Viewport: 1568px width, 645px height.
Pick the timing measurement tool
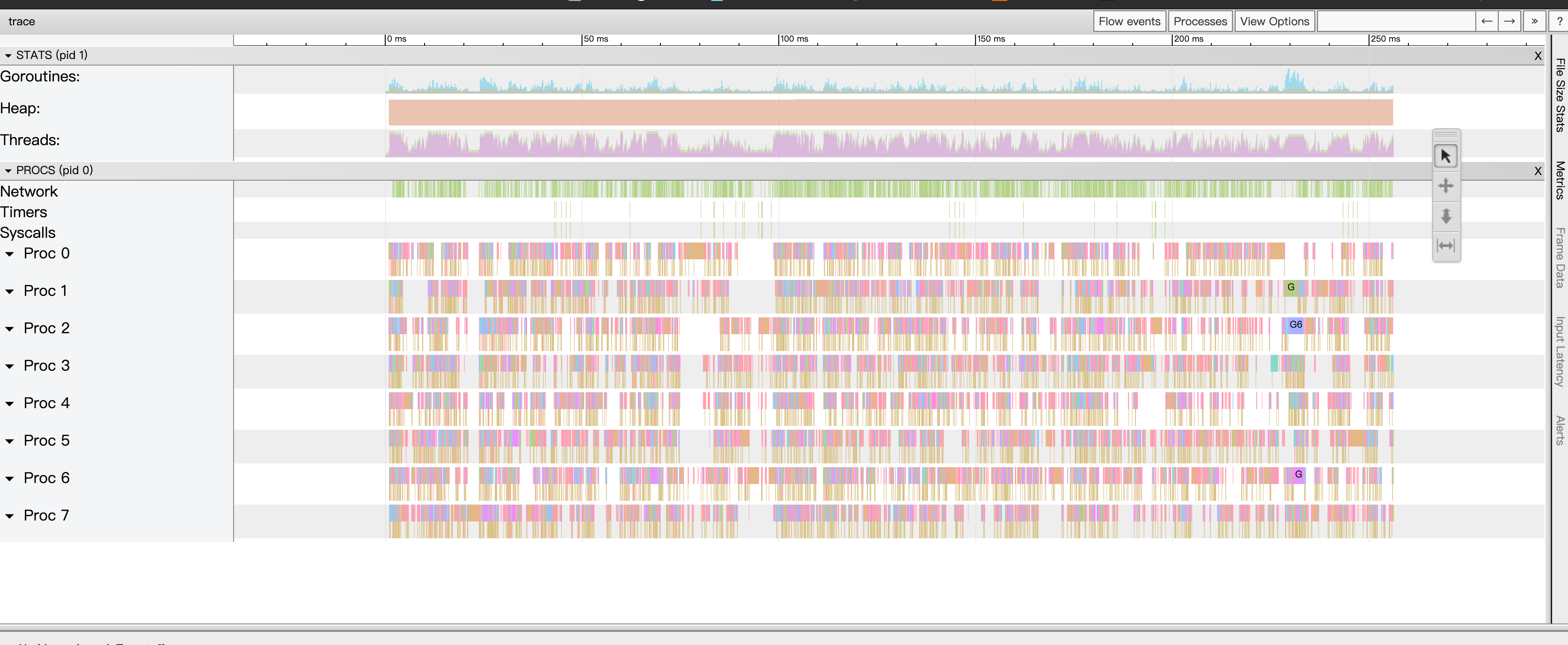(x=1446, y=245)
